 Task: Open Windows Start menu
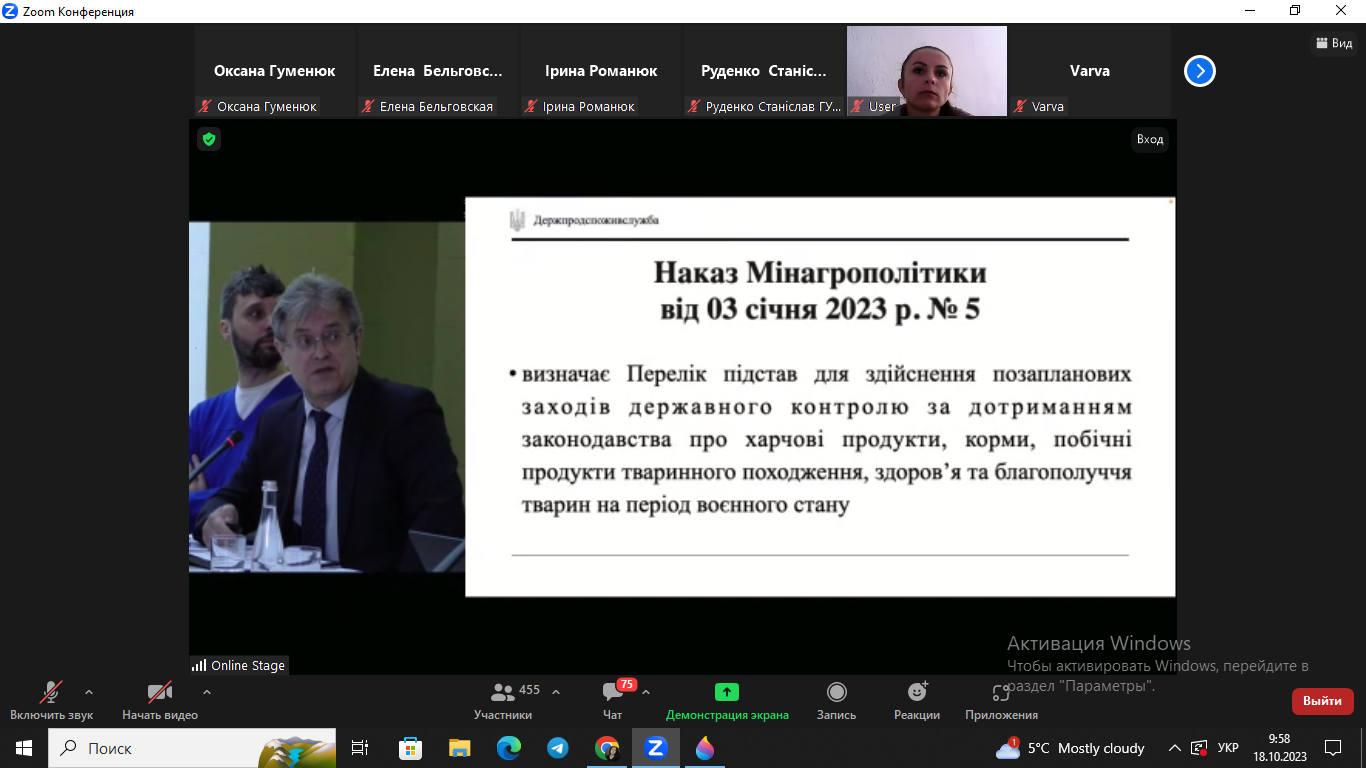[24, 748]
